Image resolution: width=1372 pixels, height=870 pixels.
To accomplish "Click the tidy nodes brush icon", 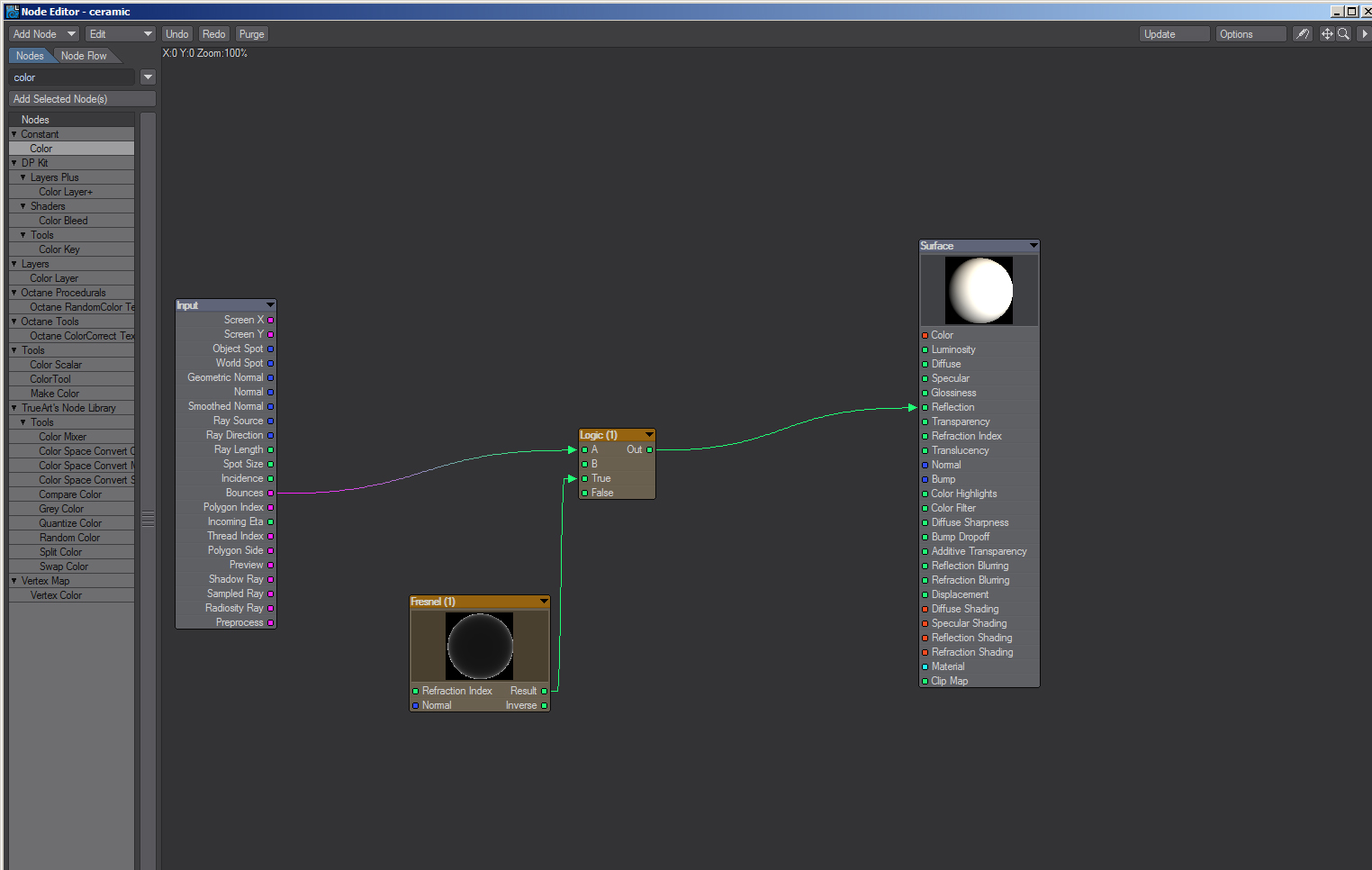I will coord(1302,34).
